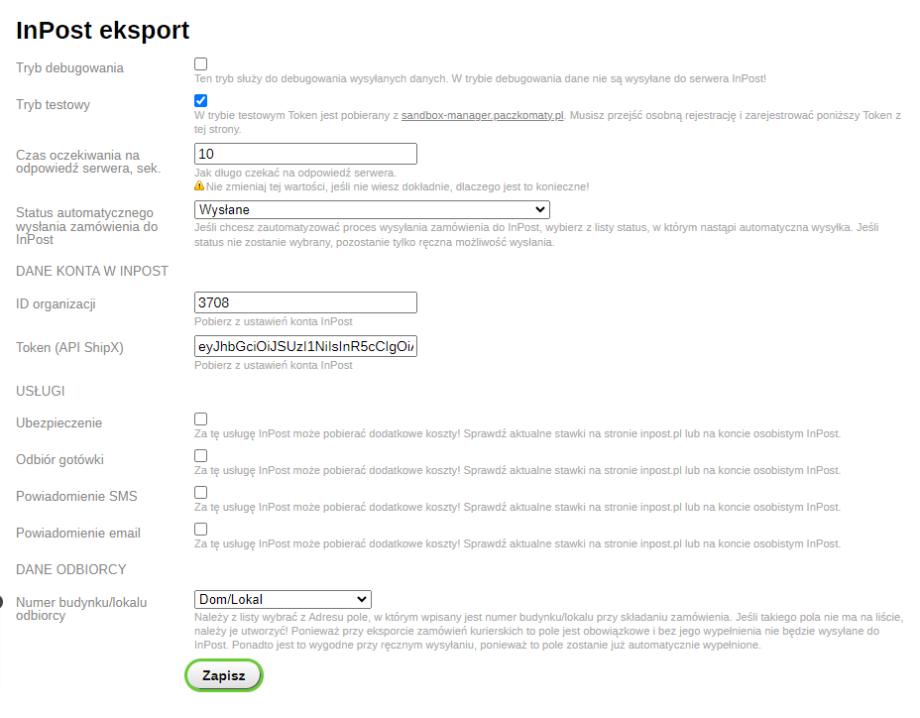Turn on Powiadomienie SMS checkbox
This screenshot has width=920, height=718.
[x=201, y=493]
